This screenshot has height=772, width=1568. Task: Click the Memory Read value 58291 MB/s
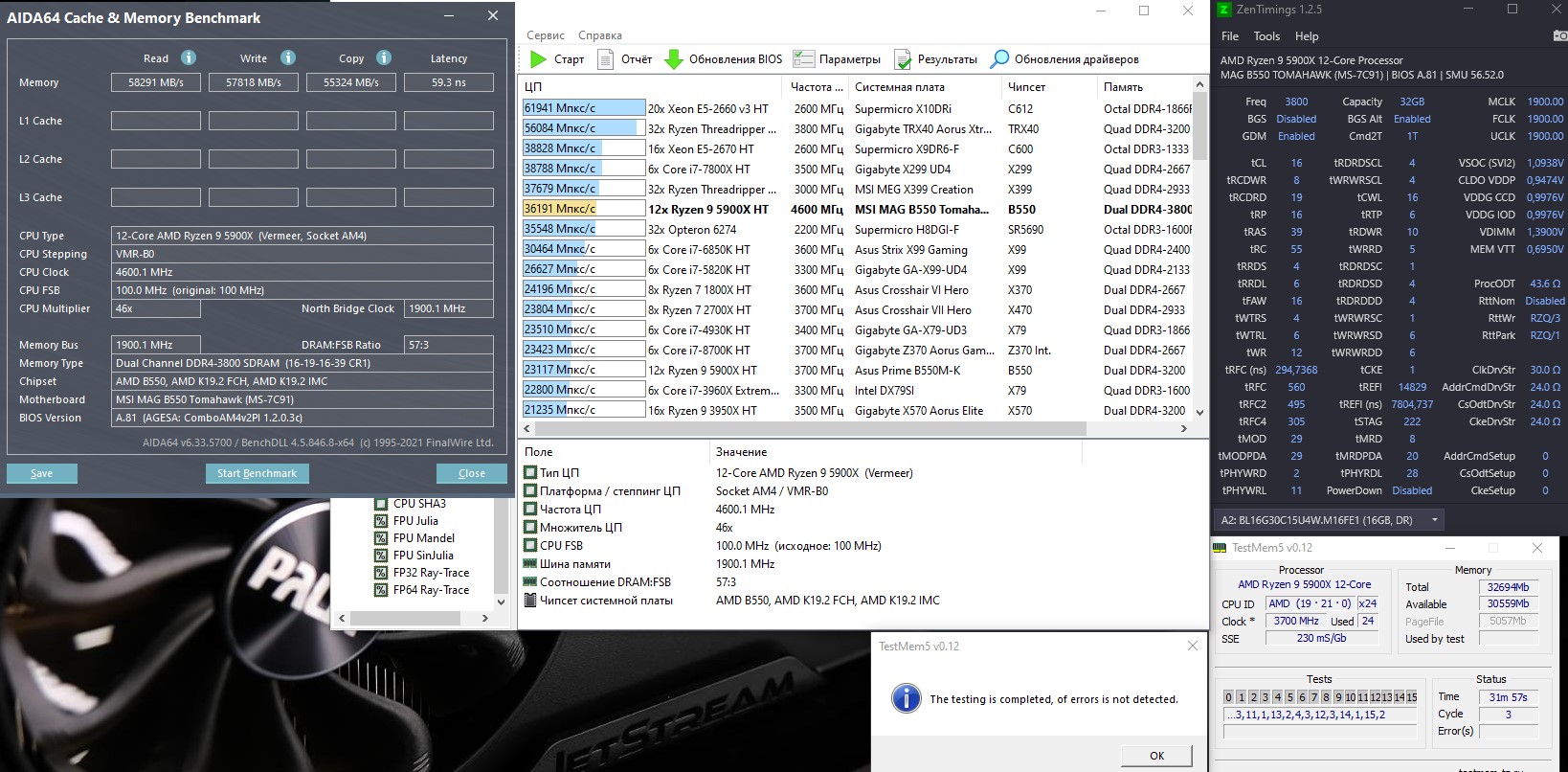156,82
